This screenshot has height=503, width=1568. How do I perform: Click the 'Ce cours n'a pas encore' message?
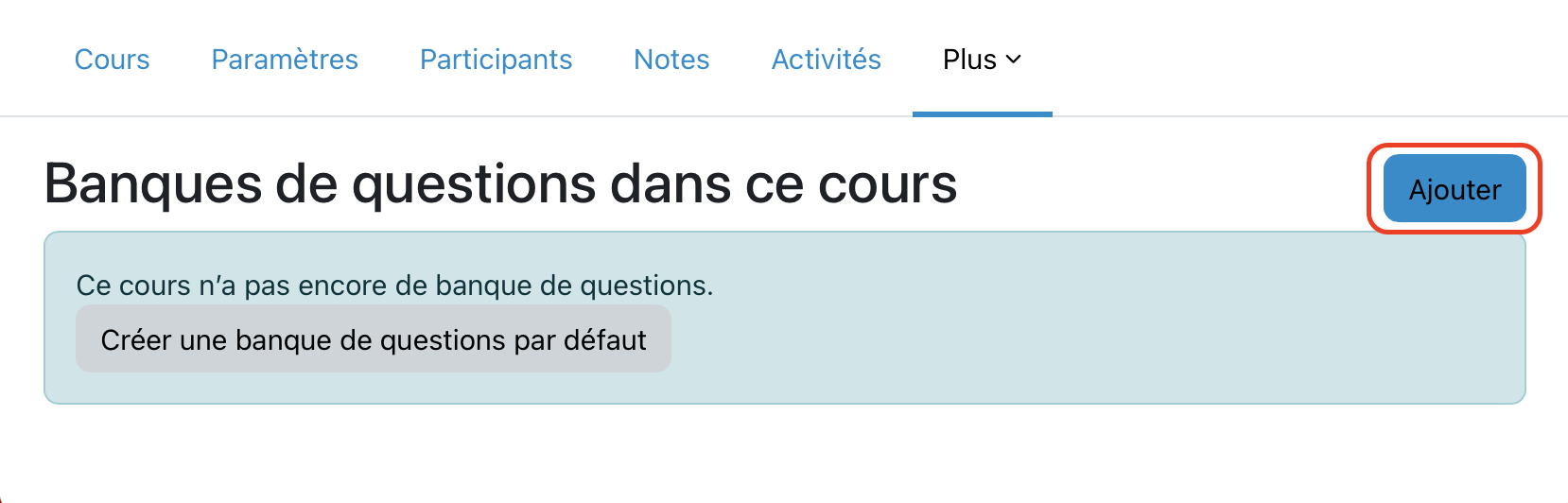point(394,286)
